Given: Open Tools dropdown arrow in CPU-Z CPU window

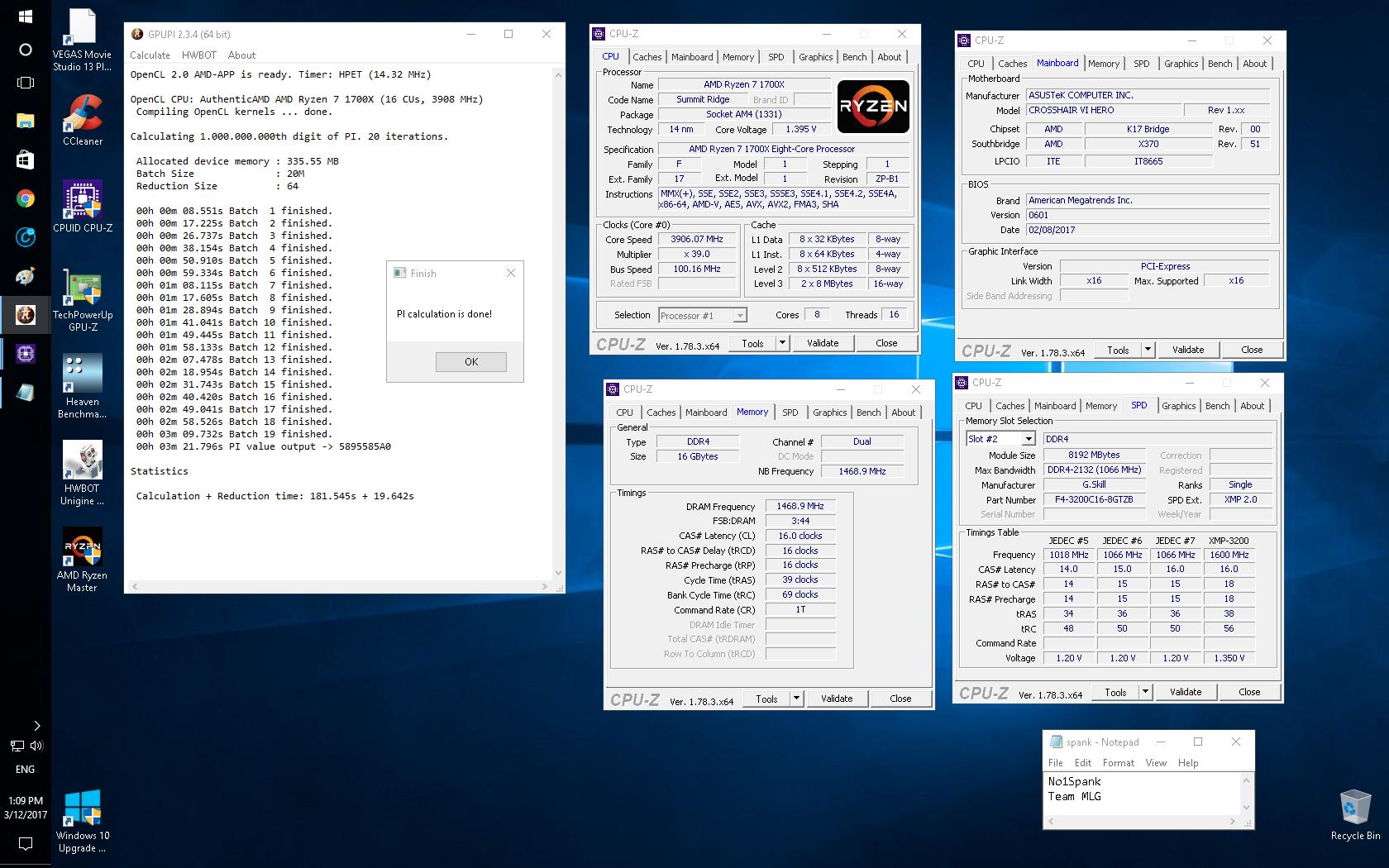Looking at the screenshot, I should click(x=782, y=343).
